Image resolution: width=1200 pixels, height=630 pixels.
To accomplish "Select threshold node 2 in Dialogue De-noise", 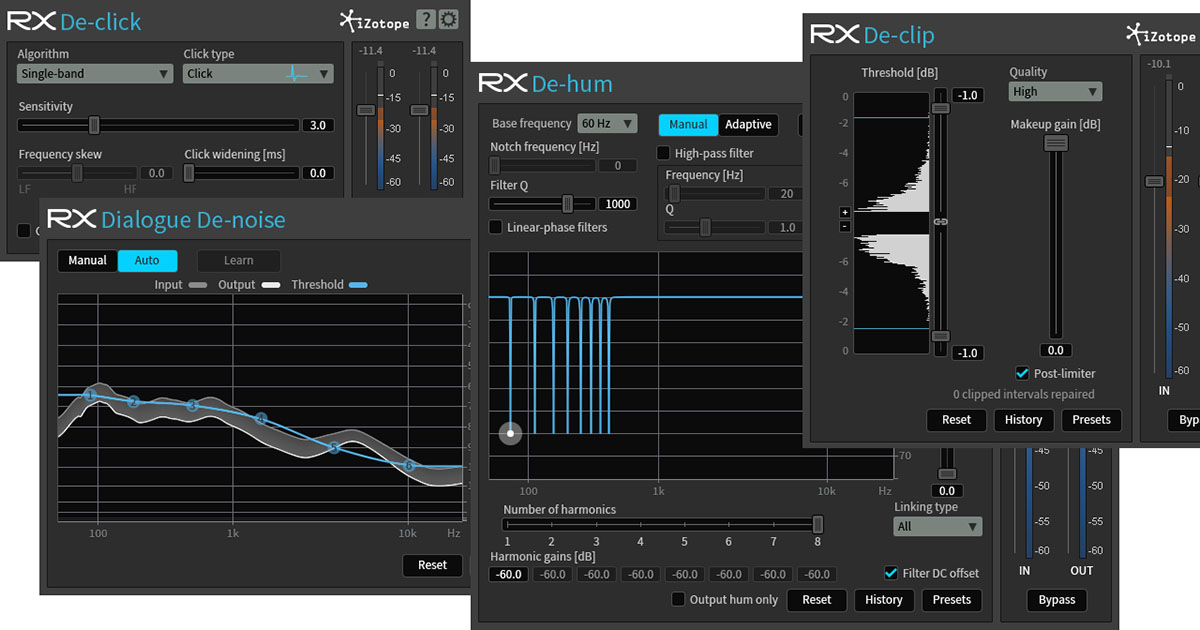I will [x=133, y=401].
